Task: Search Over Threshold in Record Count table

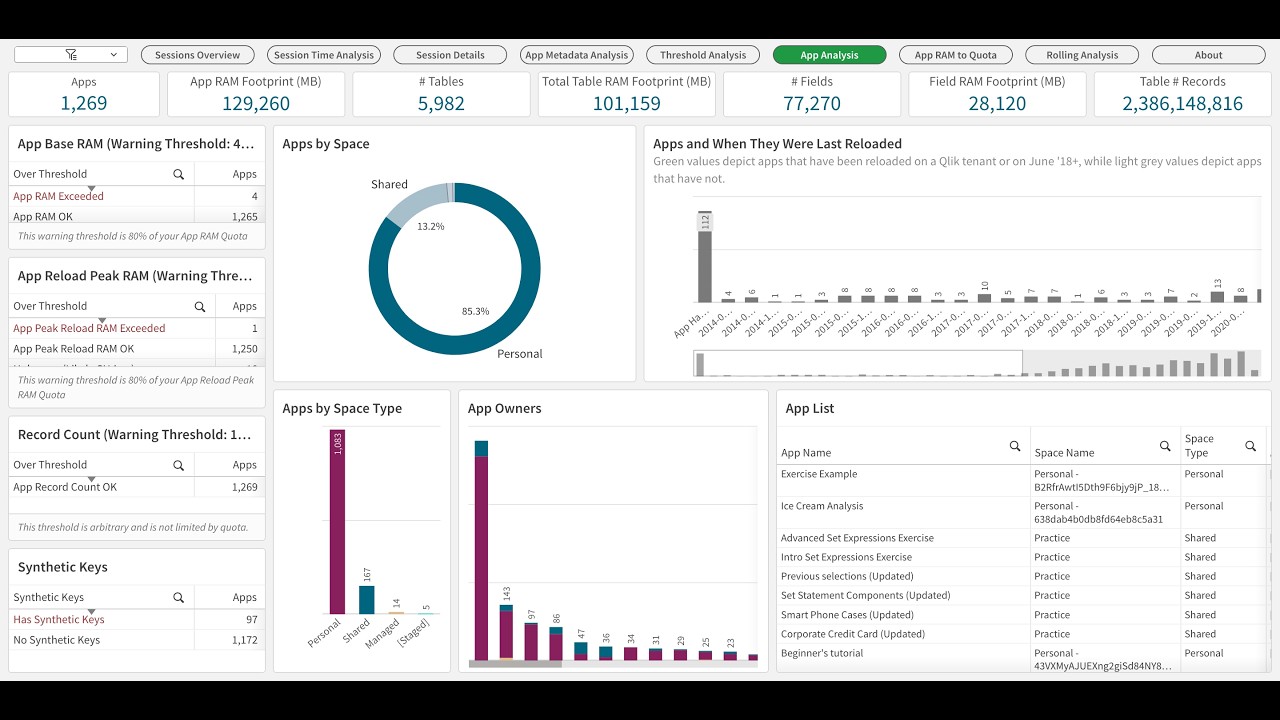Action: click(x=179, y=465)
